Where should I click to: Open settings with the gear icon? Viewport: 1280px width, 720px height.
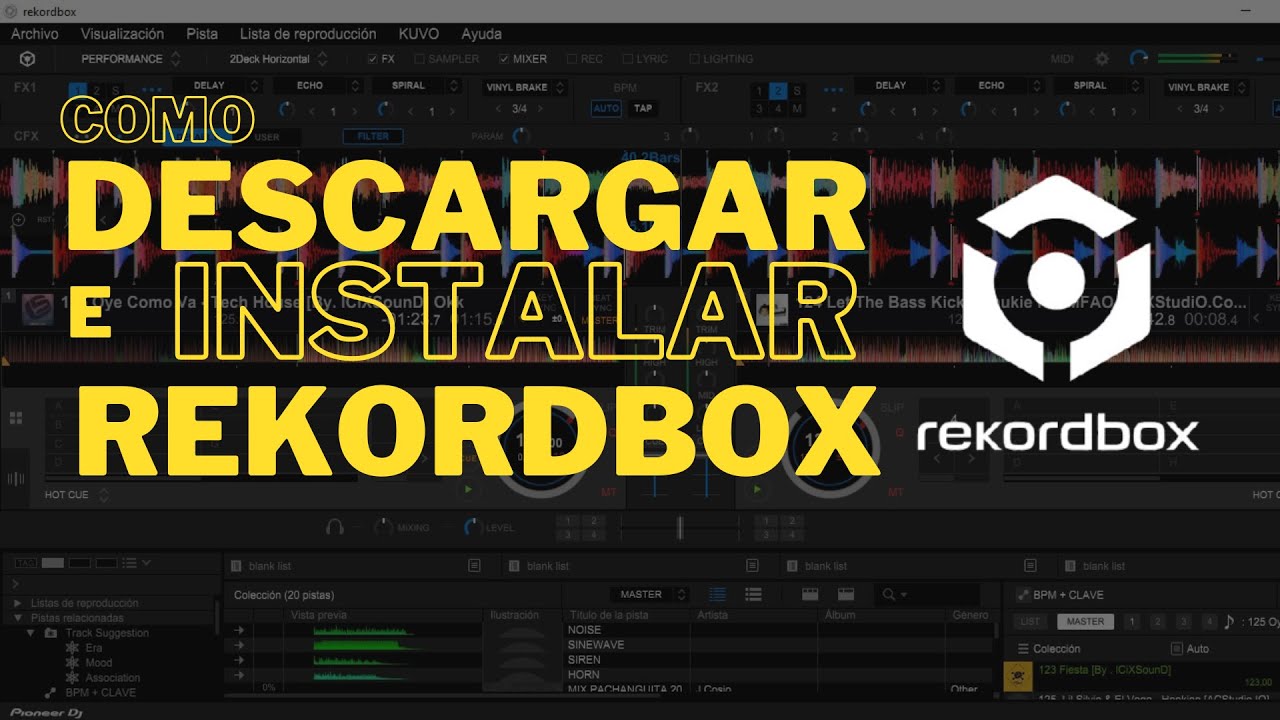(1102, 59)
